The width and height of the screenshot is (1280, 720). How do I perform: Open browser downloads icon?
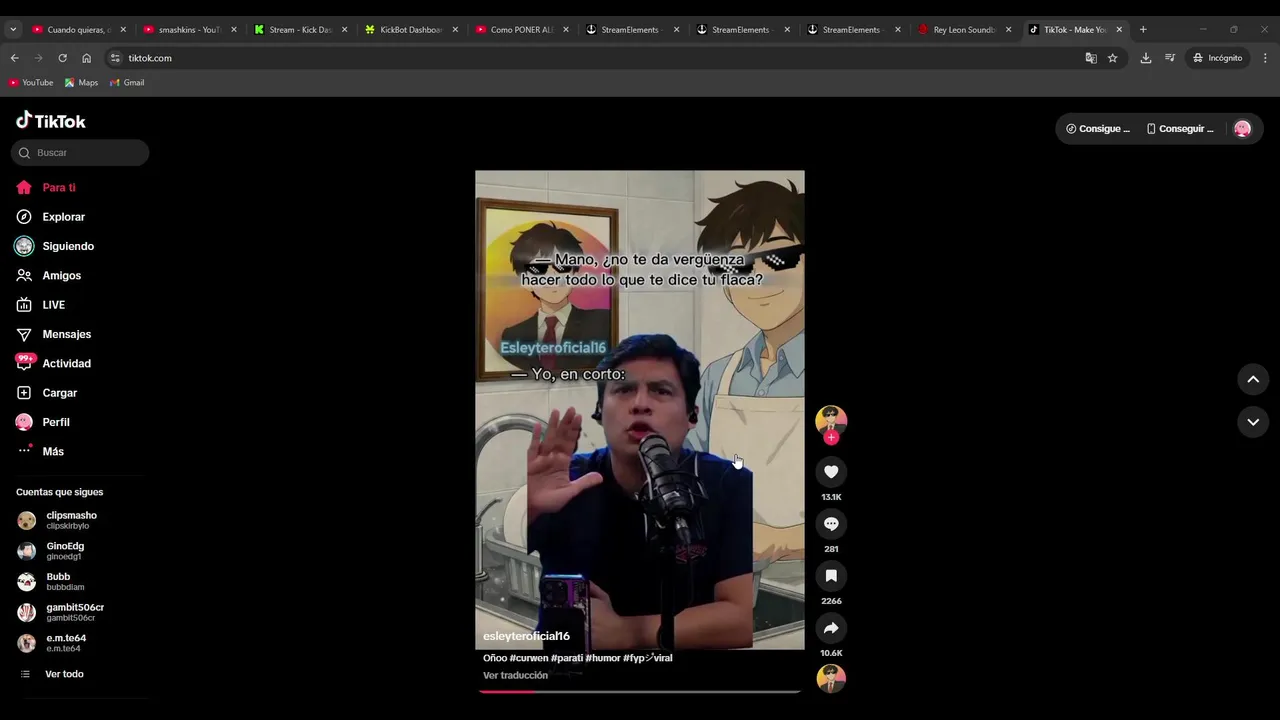[x=1146, y=58]
